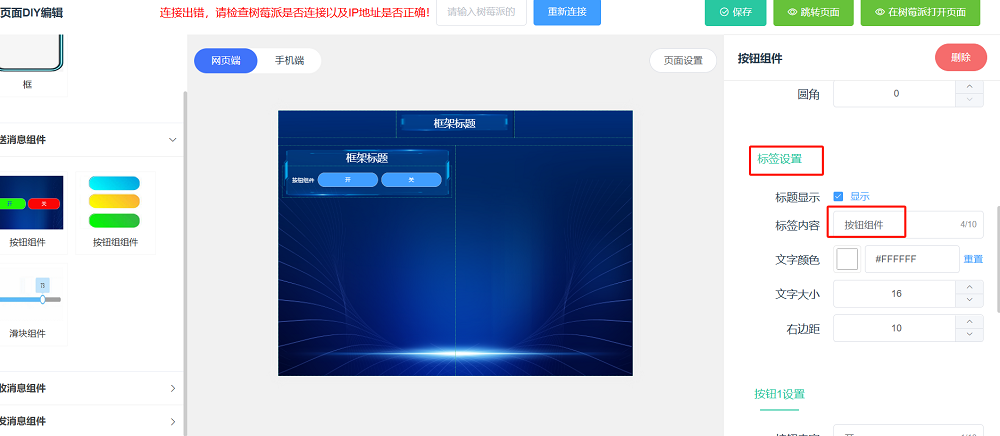
Task: Expand the second collapsed 消息组件 section
Action: 172,389
